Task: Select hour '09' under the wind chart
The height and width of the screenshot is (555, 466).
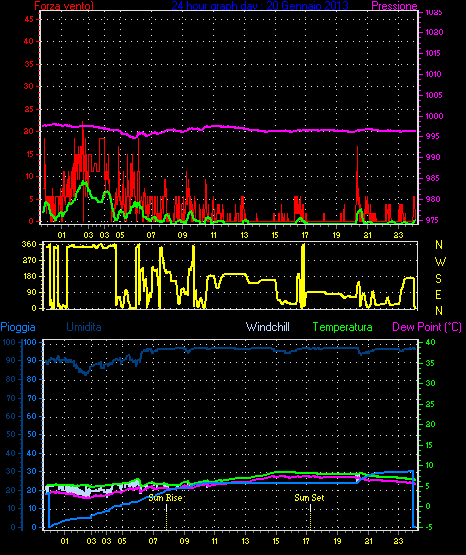Action: [182, 235]
